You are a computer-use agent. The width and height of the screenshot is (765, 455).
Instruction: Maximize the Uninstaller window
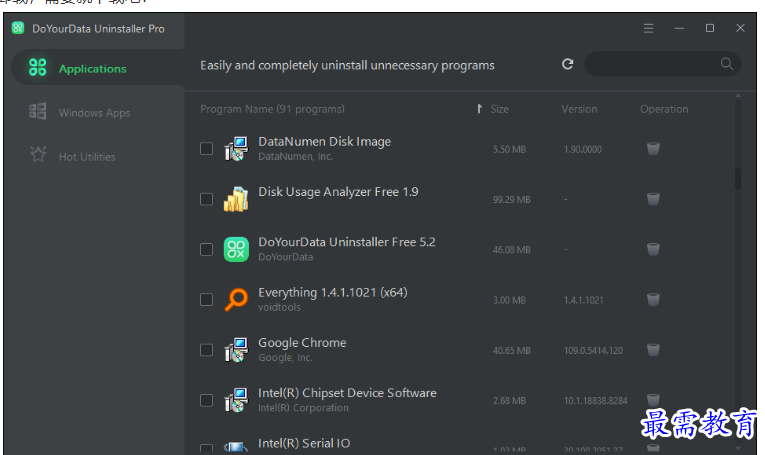[710, 28]
